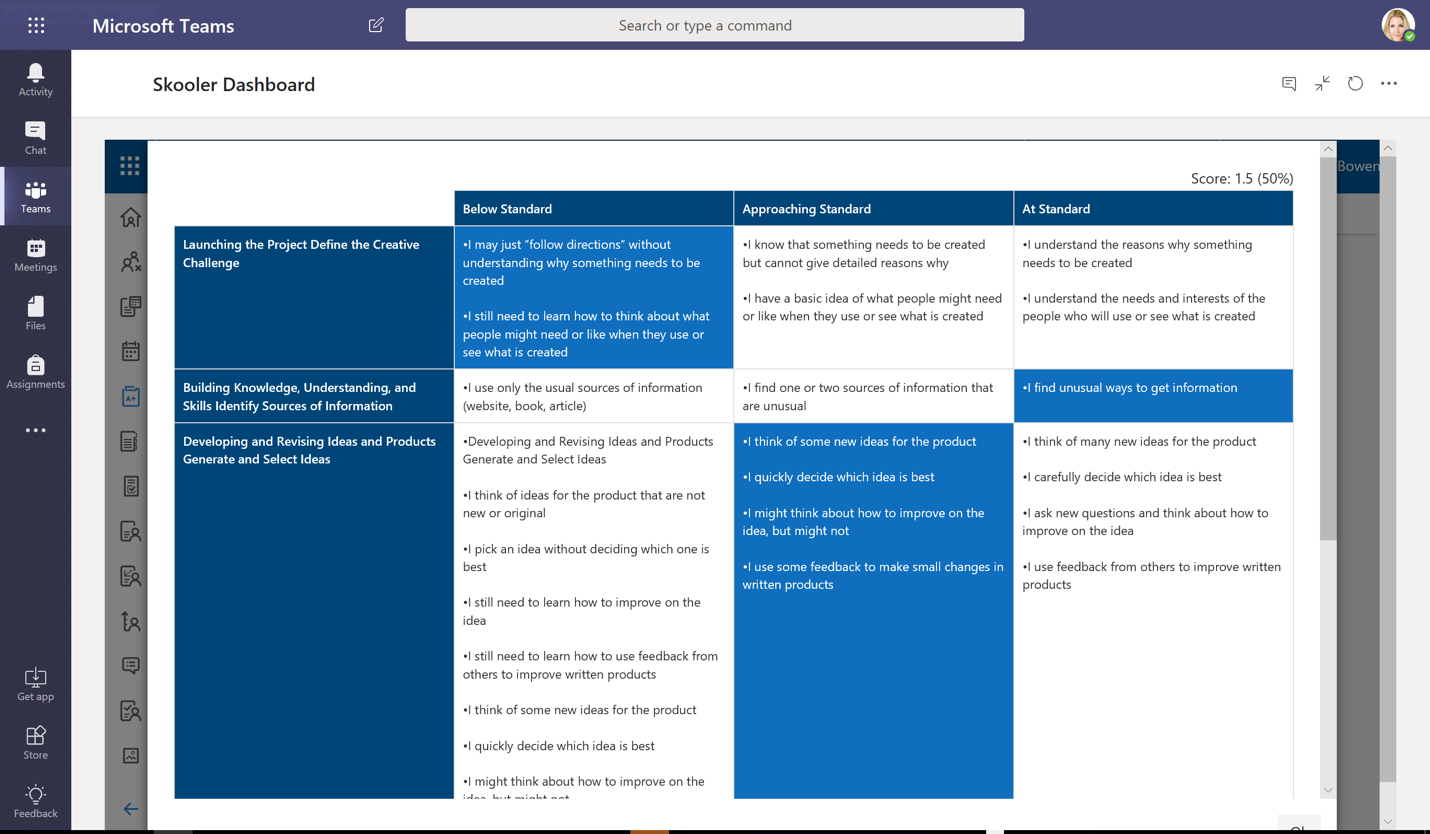
Task: Go to the Skooler home icon
Action: pyautogui.click(x=131, y=217)
